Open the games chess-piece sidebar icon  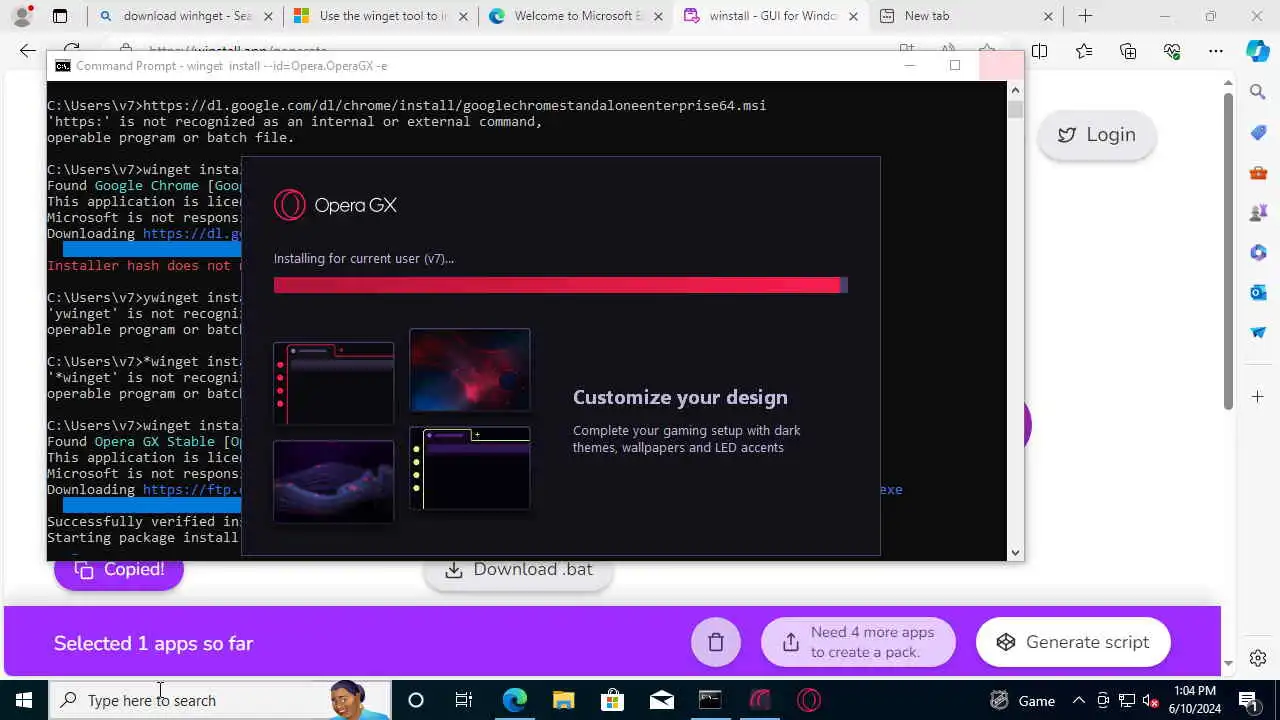pos(1258,212)
